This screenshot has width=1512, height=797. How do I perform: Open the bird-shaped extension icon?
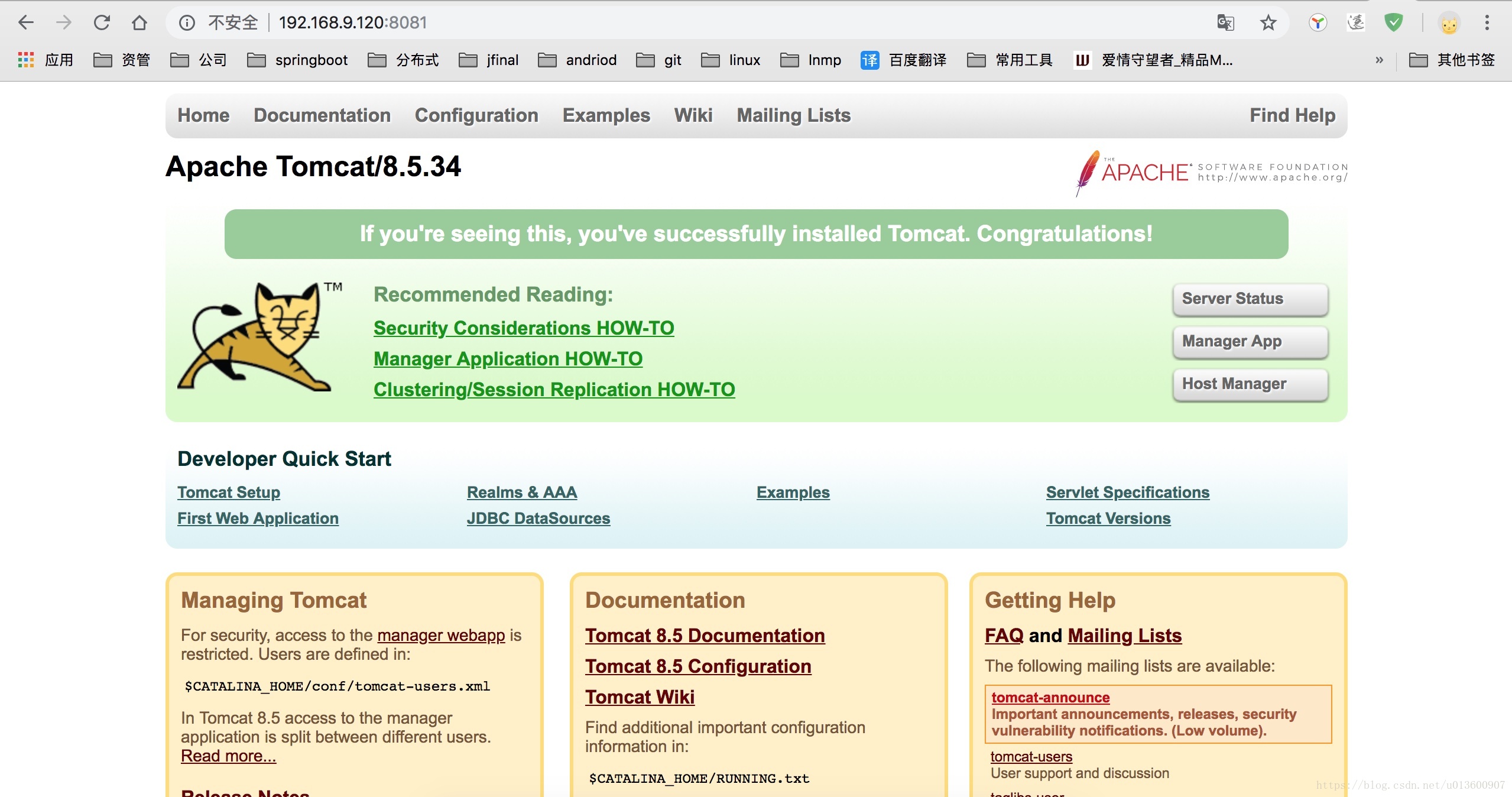[1356, 22]
